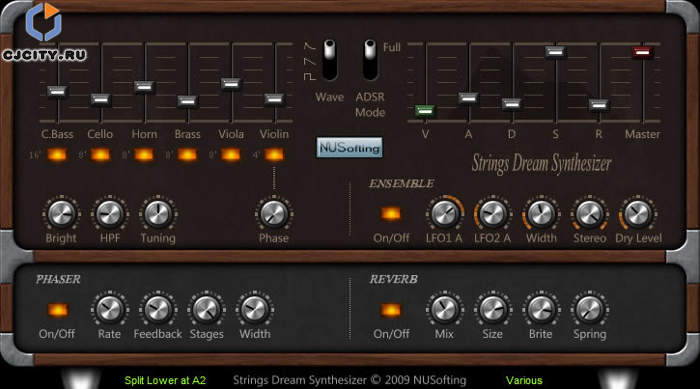
Task: Click the red Master volume slider handle
Action: click(642, 53)
